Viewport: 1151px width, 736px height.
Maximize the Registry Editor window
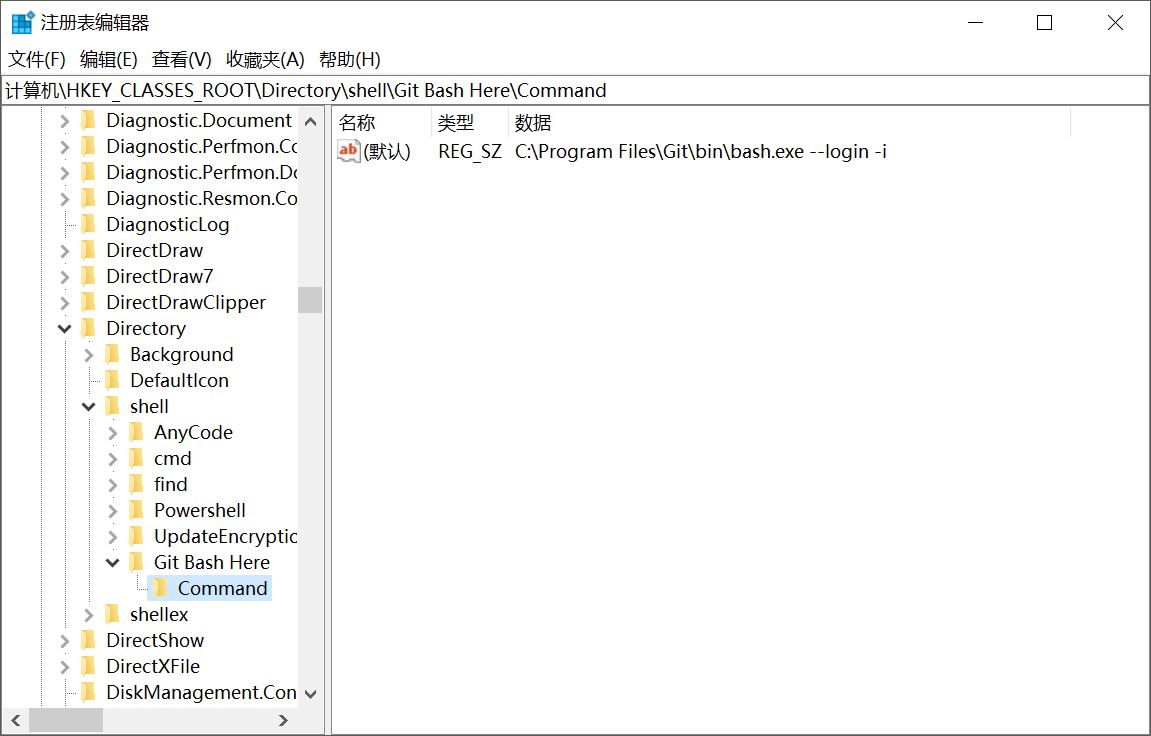(1045, 23)
